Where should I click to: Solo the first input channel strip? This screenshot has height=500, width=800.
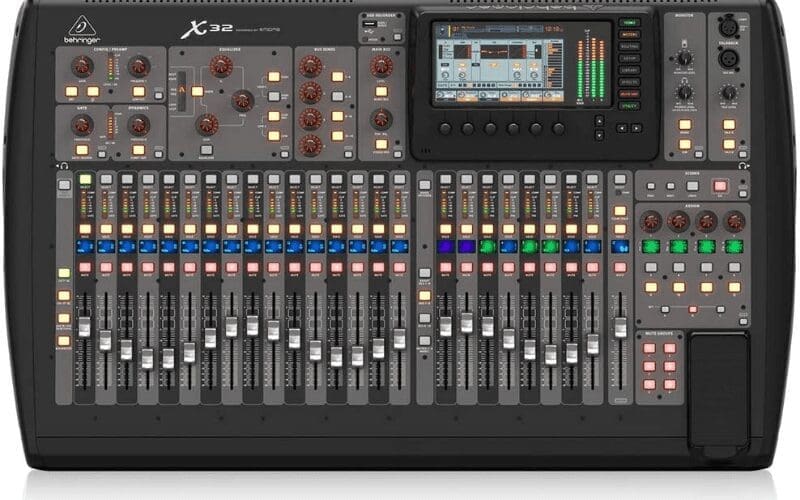click(x=85, y=229)
